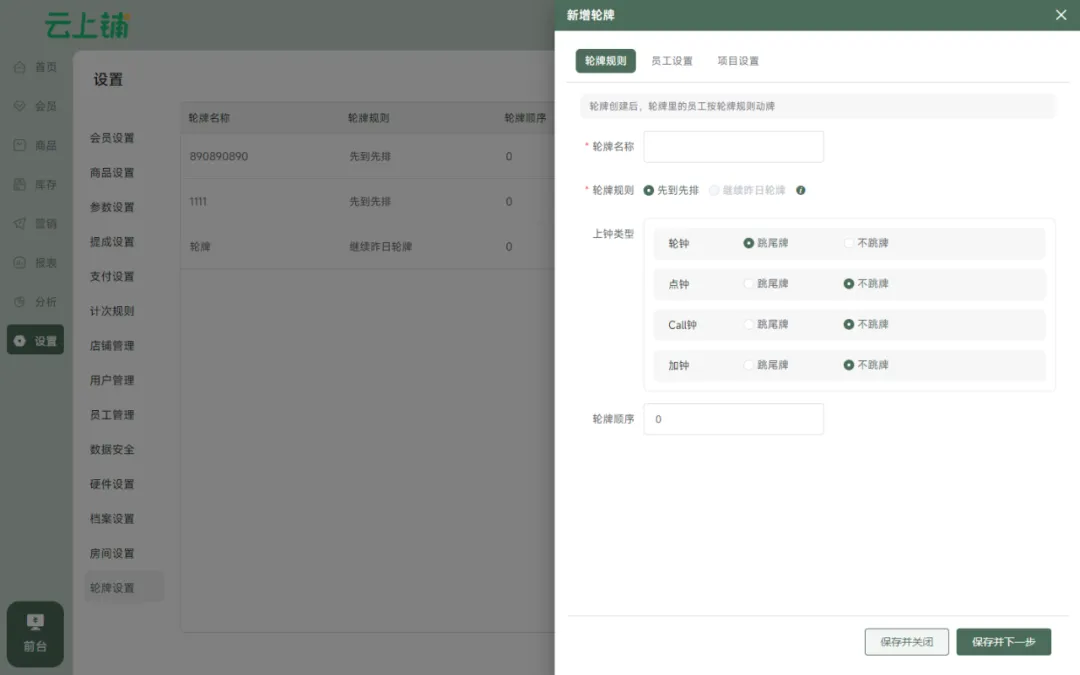The width and height of the screenshot is (1080, 675).
Task: Open the inventory (库存) sidebar icon
Action: pyautogui.click(x=19, y=184)
